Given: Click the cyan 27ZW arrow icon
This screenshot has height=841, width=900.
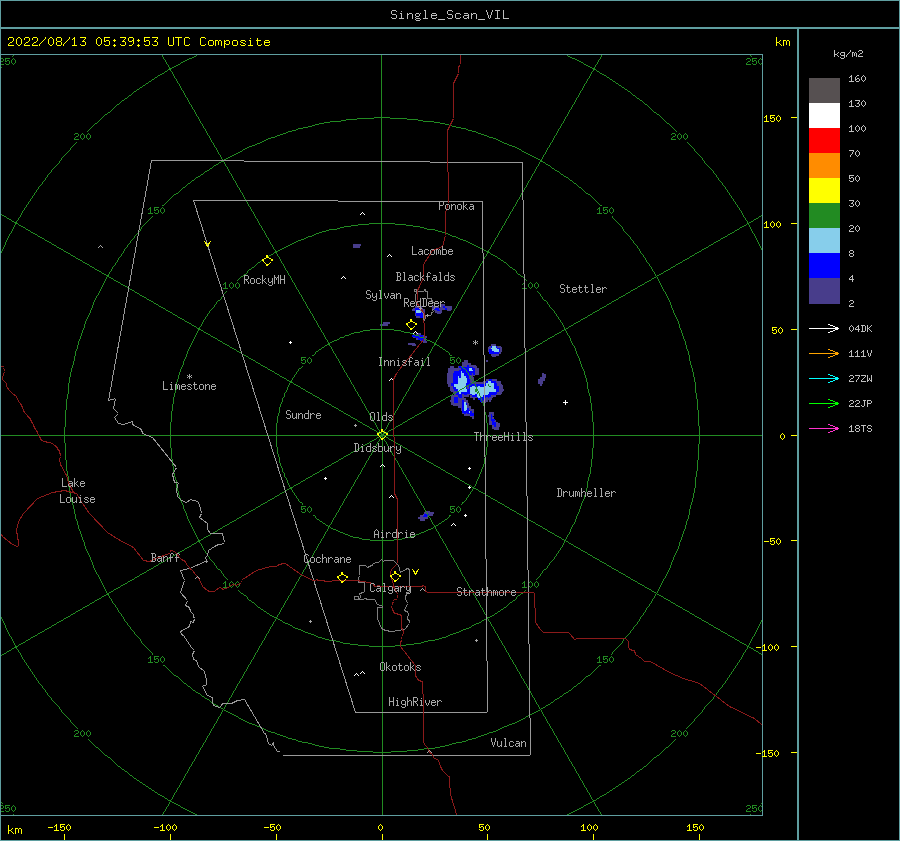Looking at the screenshot, I should pyautogui.click(x=824, y=378).
